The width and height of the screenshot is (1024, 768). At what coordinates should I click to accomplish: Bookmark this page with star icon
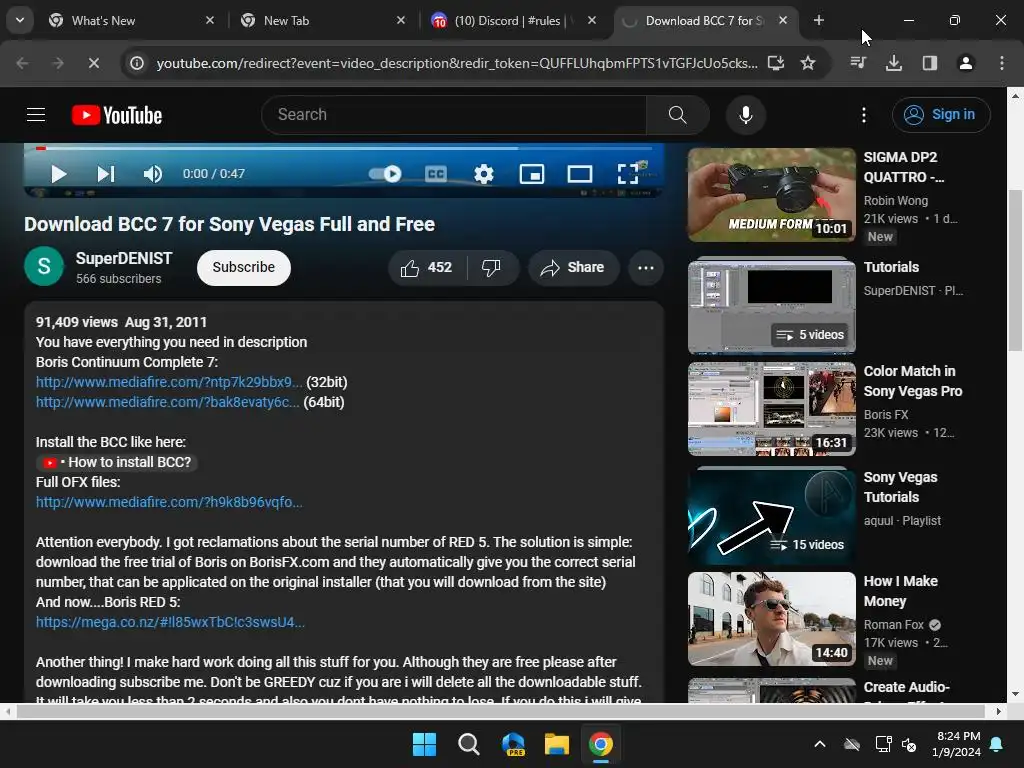coord(808,63)
